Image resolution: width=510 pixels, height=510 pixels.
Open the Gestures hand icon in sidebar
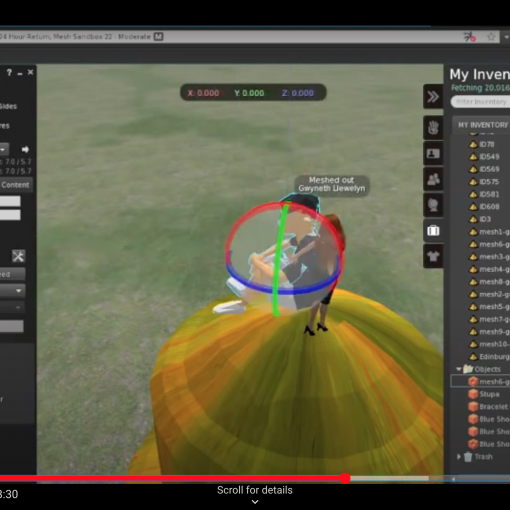[433, 127]
